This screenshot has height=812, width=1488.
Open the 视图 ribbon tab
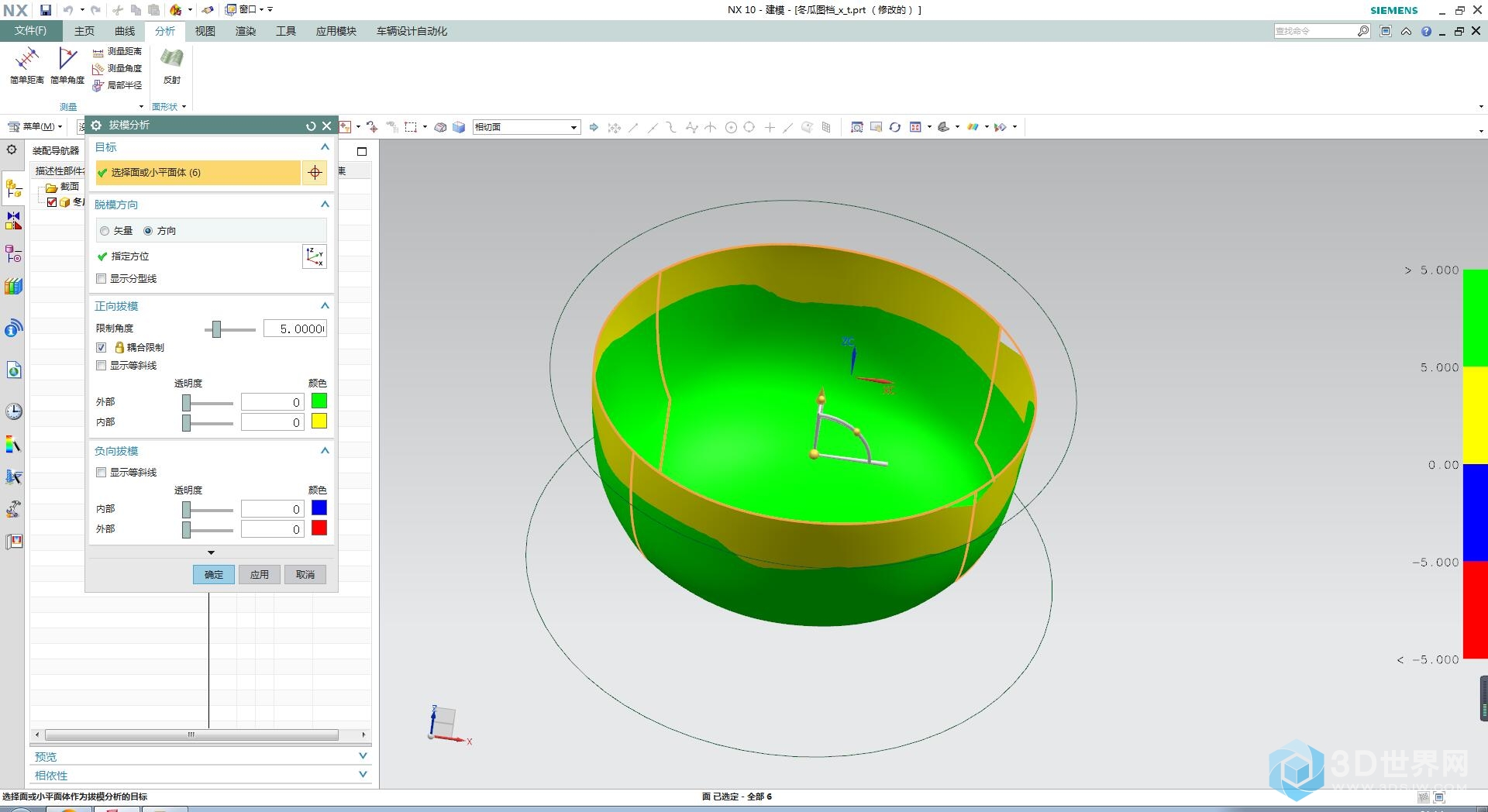tap(205, 31)
